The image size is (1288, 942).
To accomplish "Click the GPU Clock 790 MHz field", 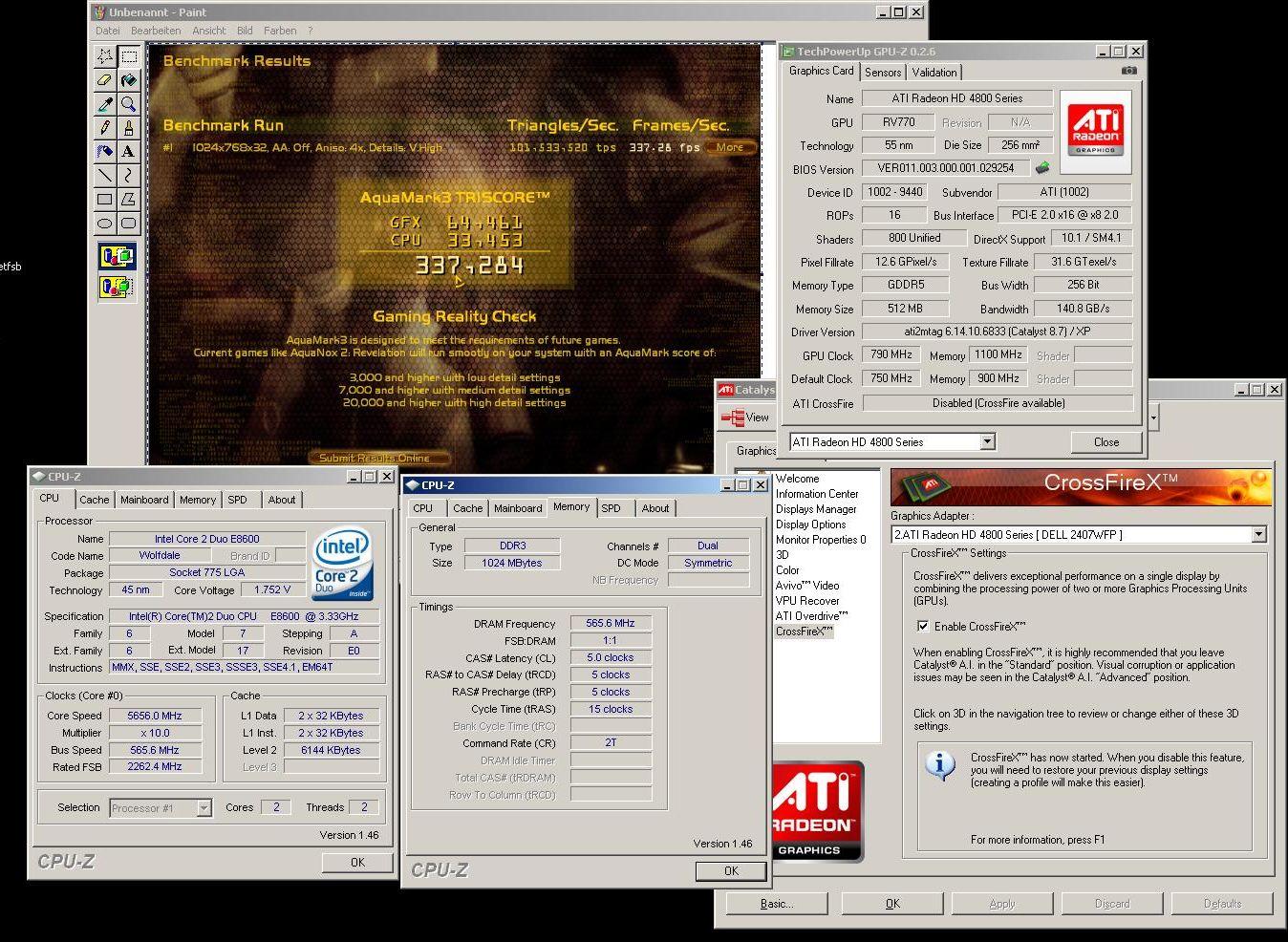I will coord(891,354).
